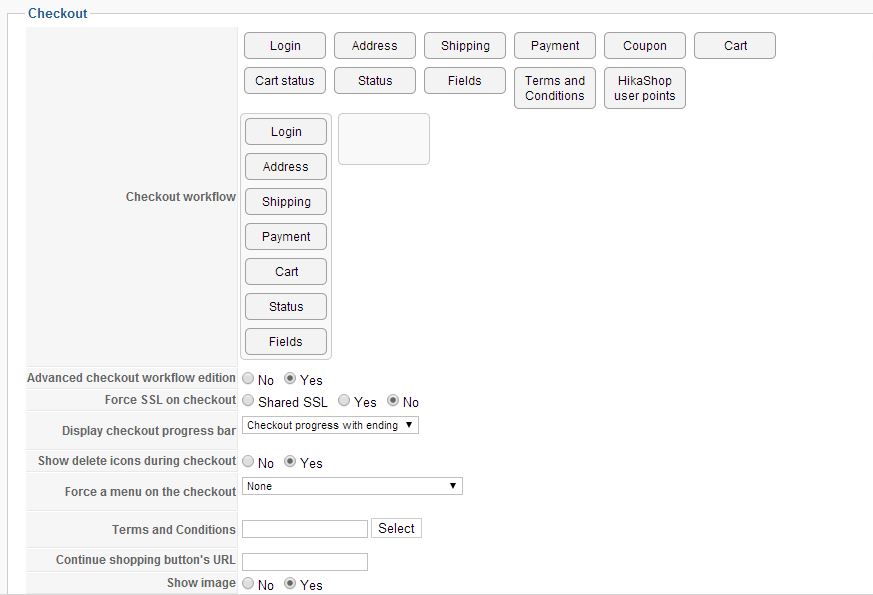This screenshot has height=595, width=873.
Task: Click the Display checkout progress bar label
Action: coord(149,431)
